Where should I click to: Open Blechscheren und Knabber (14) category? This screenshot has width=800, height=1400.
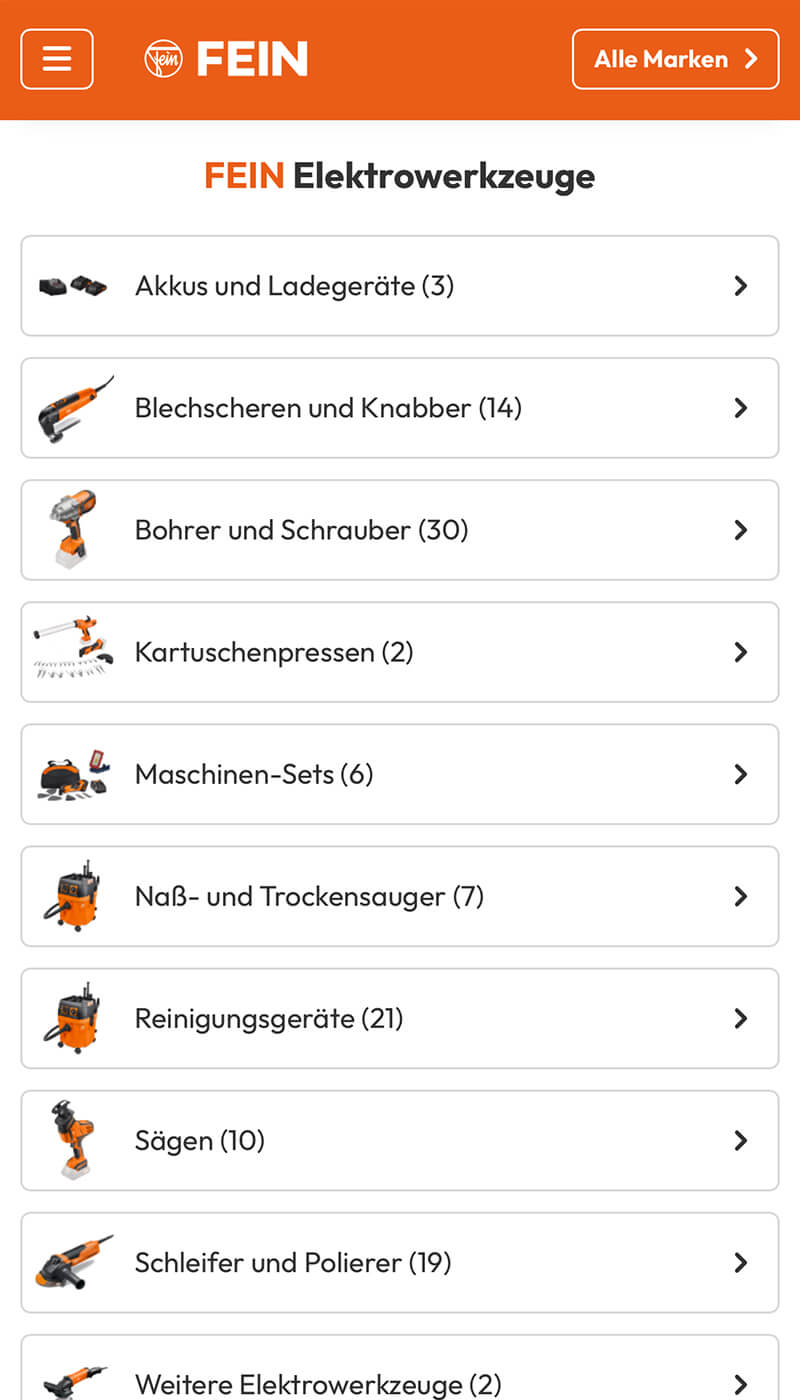click(x=328, y=408)
